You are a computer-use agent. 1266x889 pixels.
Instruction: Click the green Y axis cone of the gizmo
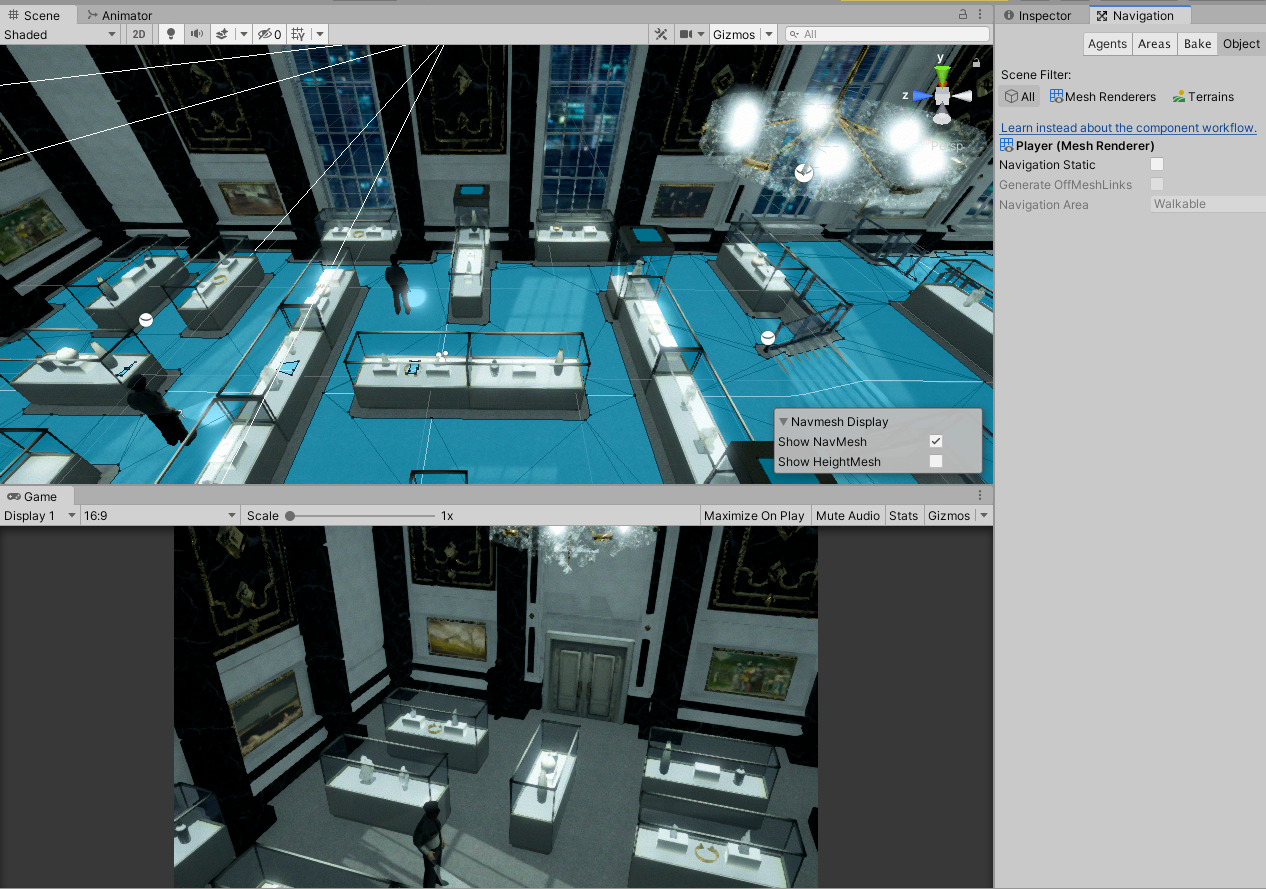pos(941,75)
